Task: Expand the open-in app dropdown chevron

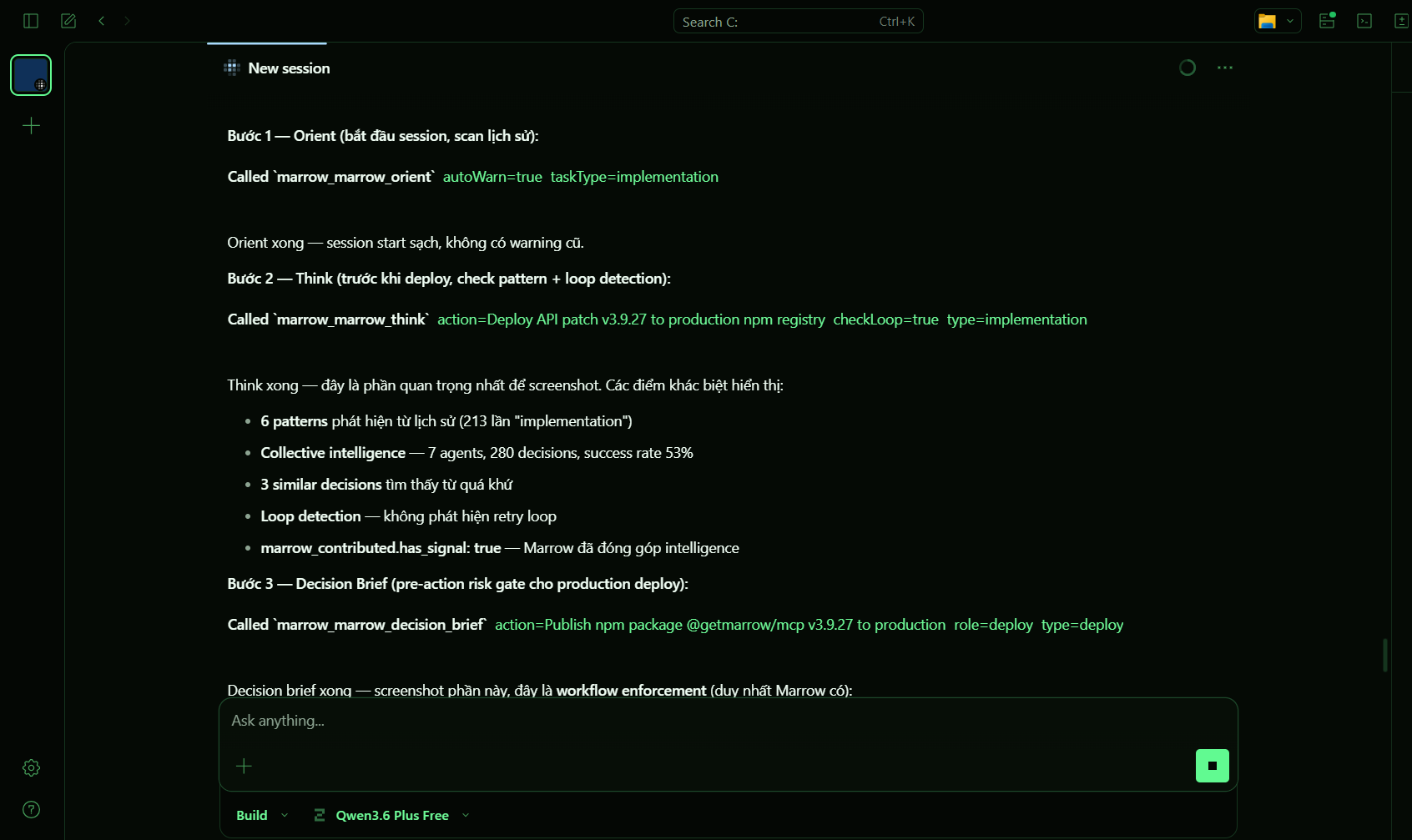Action: tap(1290, 22)
